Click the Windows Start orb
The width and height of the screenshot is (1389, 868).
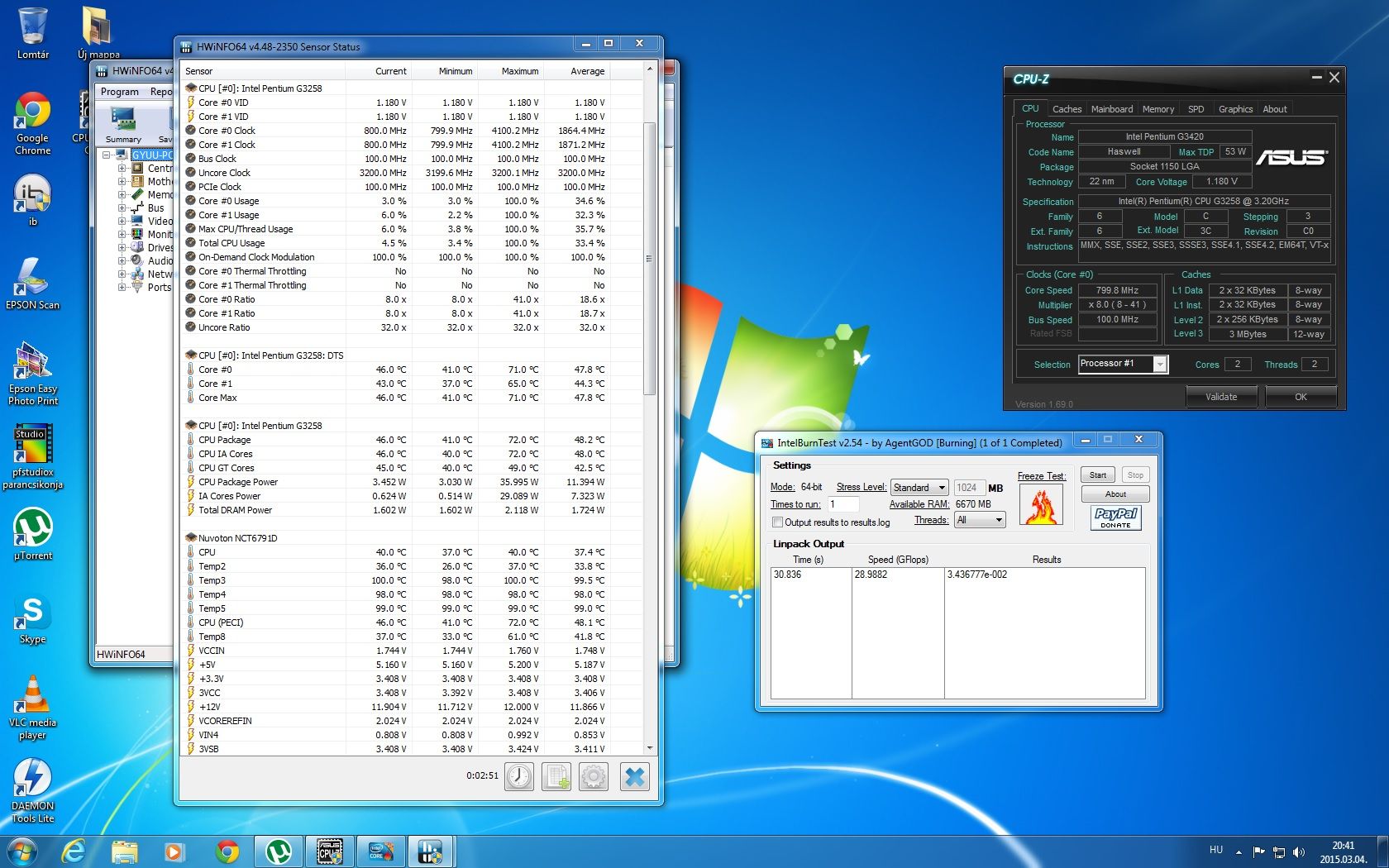pos(22,851)
